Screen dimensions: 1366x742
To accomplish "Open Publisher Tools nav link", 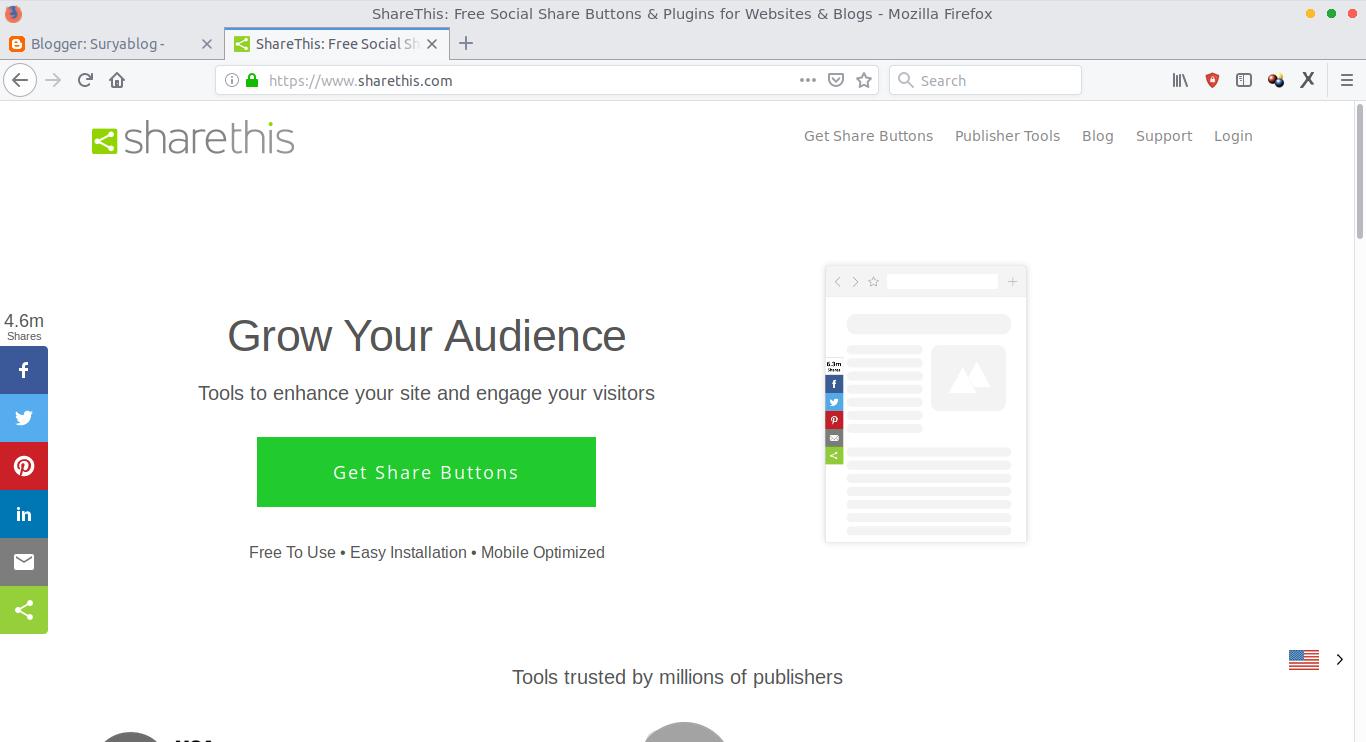I will click(x=1007, y=136).
